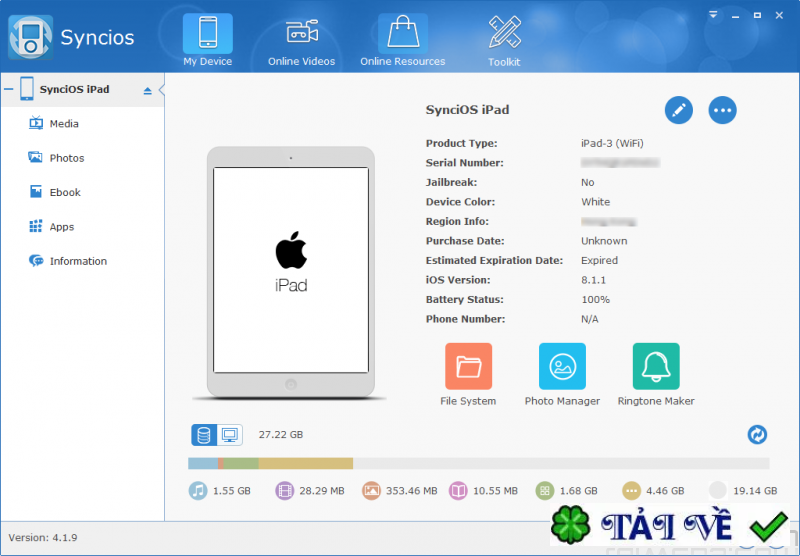Open the window dropdown menu arrow
Viewport: 800px width, 556px height.
[713, 15]
